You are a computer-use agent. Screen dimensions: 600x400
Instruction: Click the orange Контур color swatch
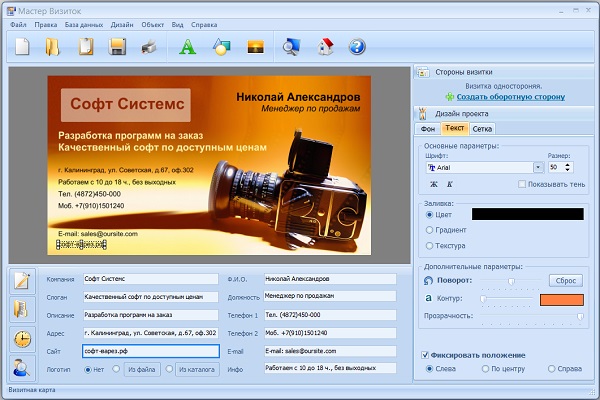[561, 299]
